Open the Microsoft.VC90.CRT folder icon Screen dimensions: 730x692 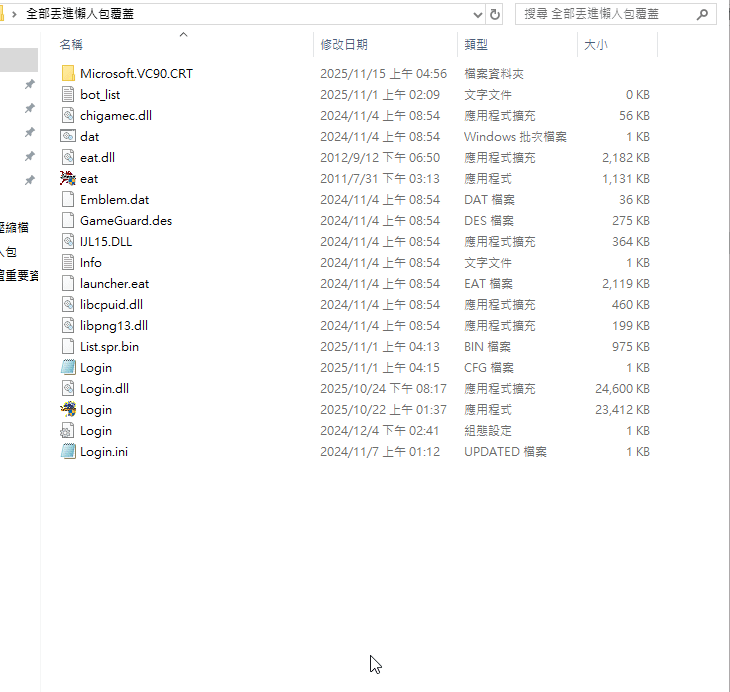pos(68,74)
